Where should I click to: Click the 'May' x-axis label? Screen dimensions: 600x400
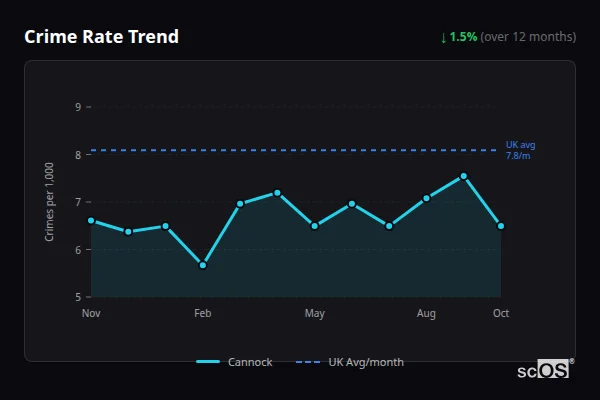coord(315,313)
